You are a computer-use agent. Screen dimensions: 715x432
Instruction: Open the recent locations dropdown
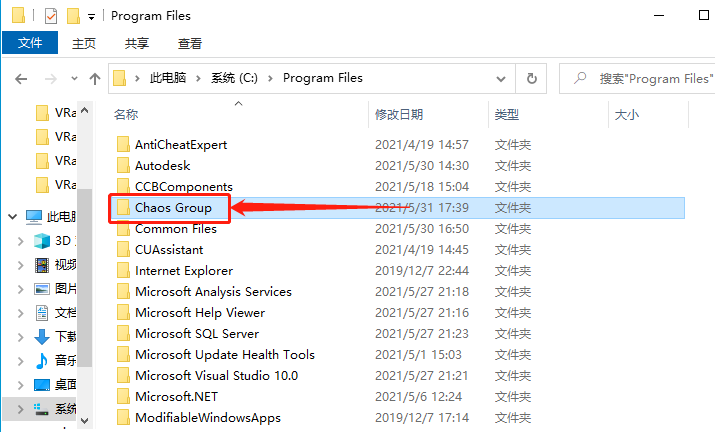(x=74, y=79)
